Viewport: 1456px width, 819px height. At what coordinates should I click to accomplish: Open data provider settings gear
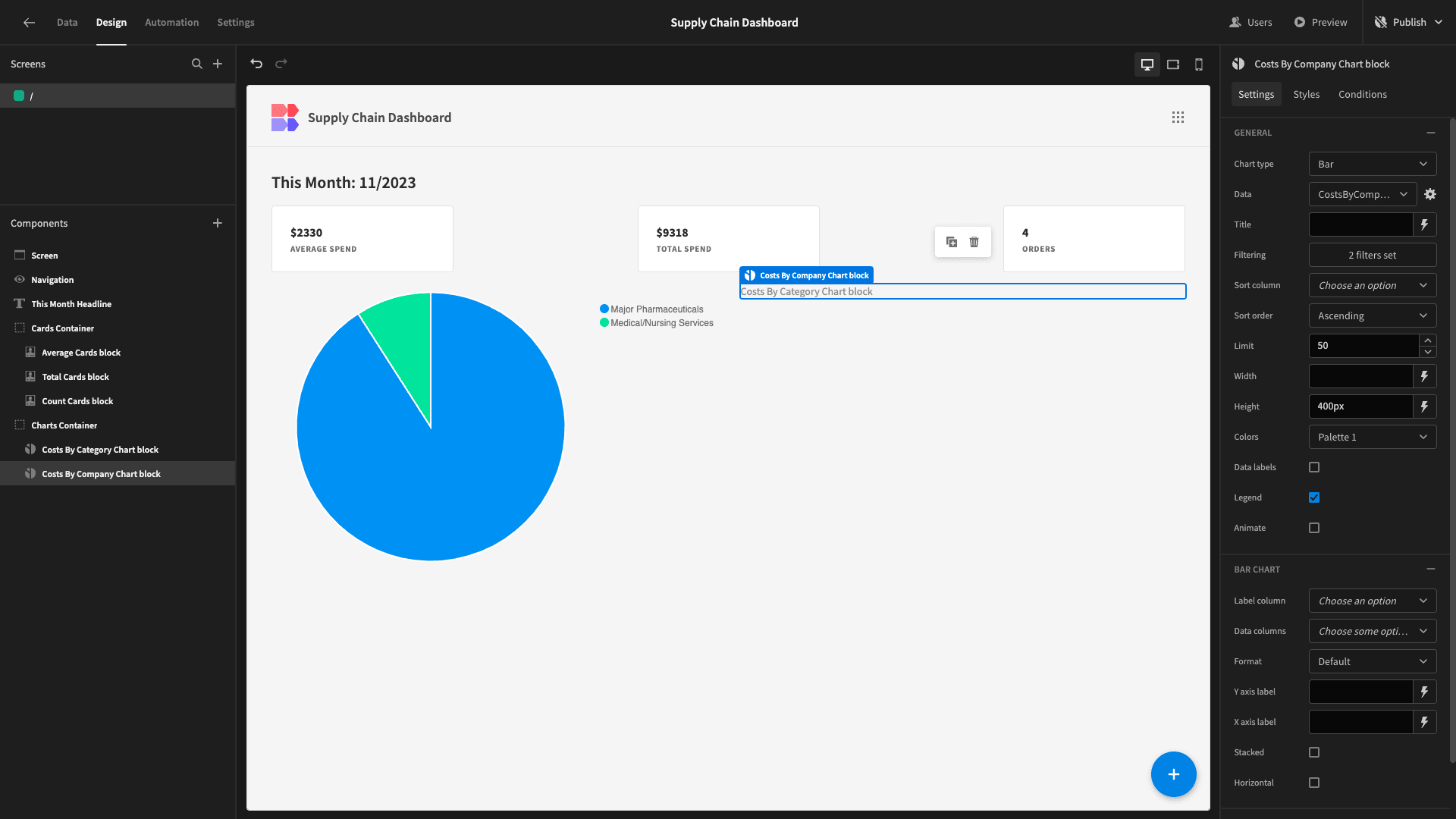coord(1430,194)
